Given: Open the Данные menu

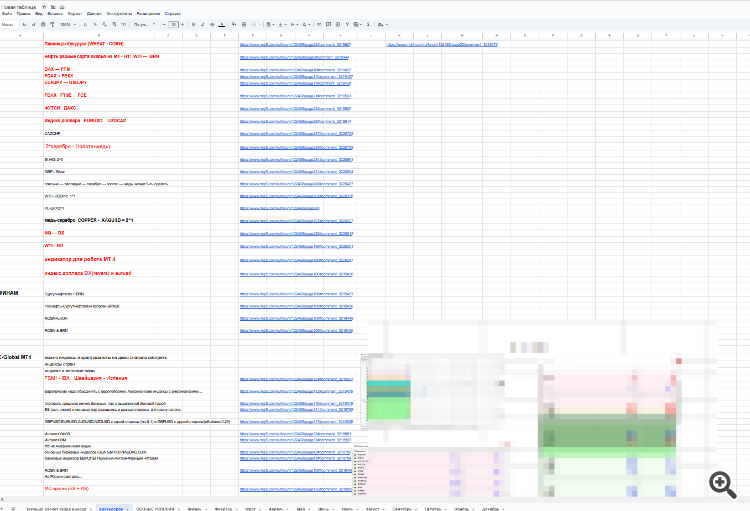Looking at the screenshot, I should [x=94, y=14].
